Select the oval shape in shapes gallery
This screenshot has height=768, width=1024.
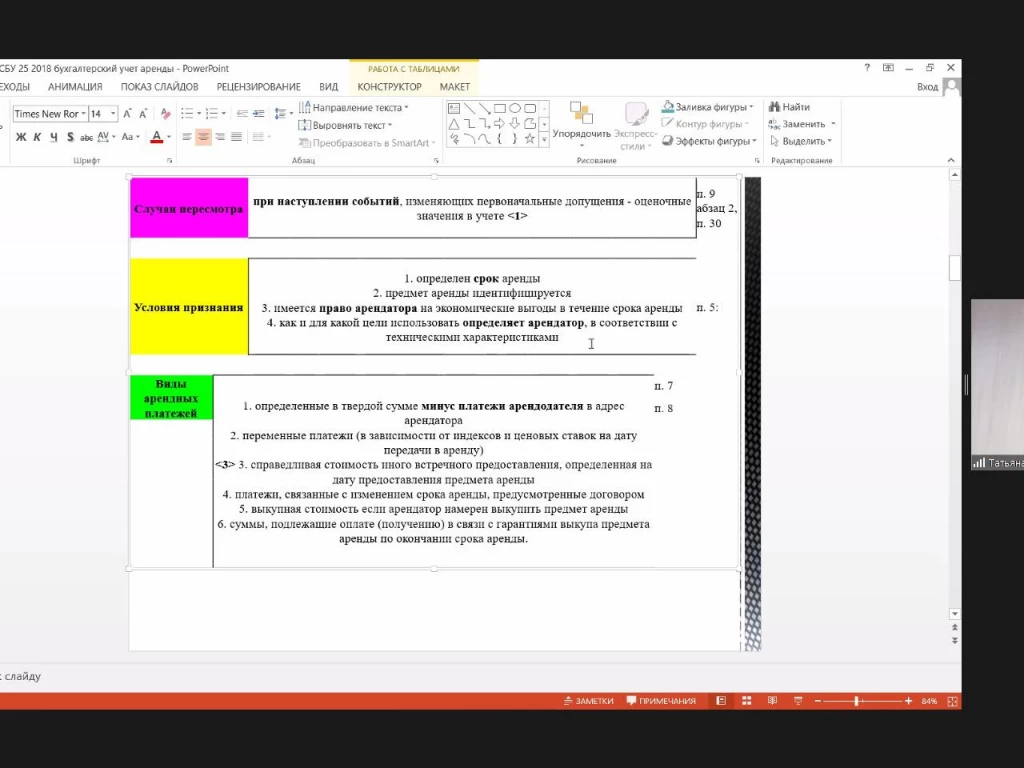[514, 108]
